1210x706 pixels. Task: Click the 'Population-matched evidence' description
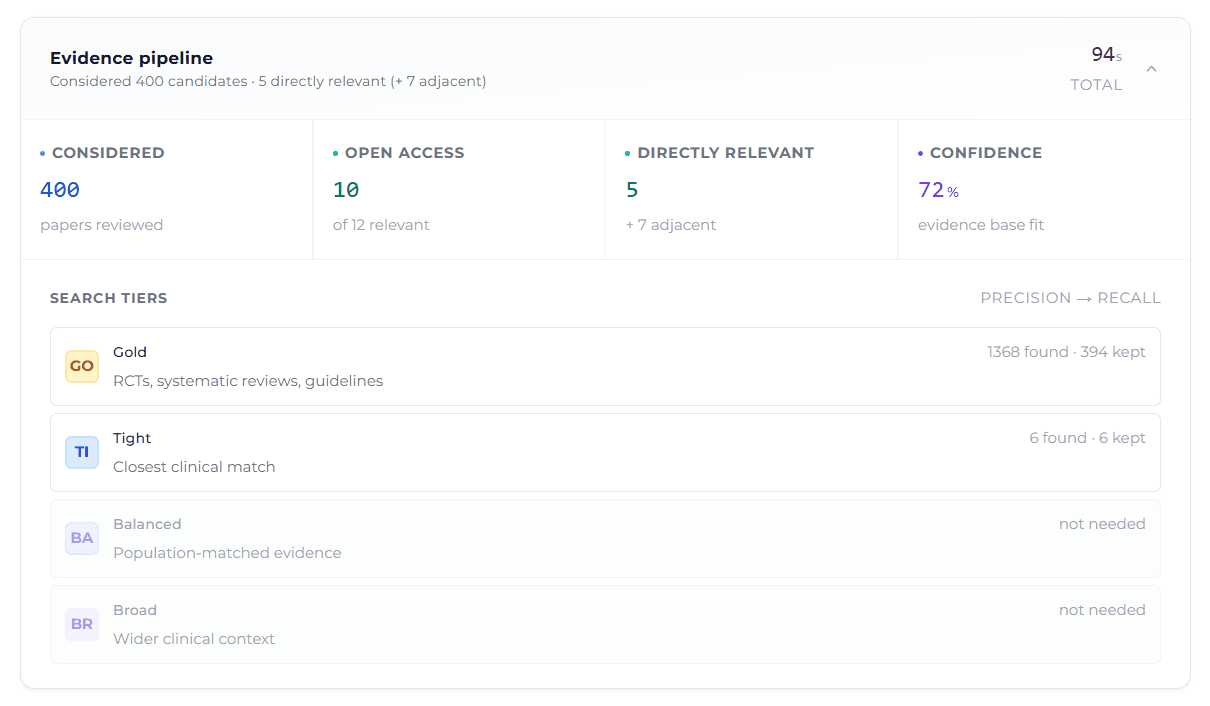(227, 553)
